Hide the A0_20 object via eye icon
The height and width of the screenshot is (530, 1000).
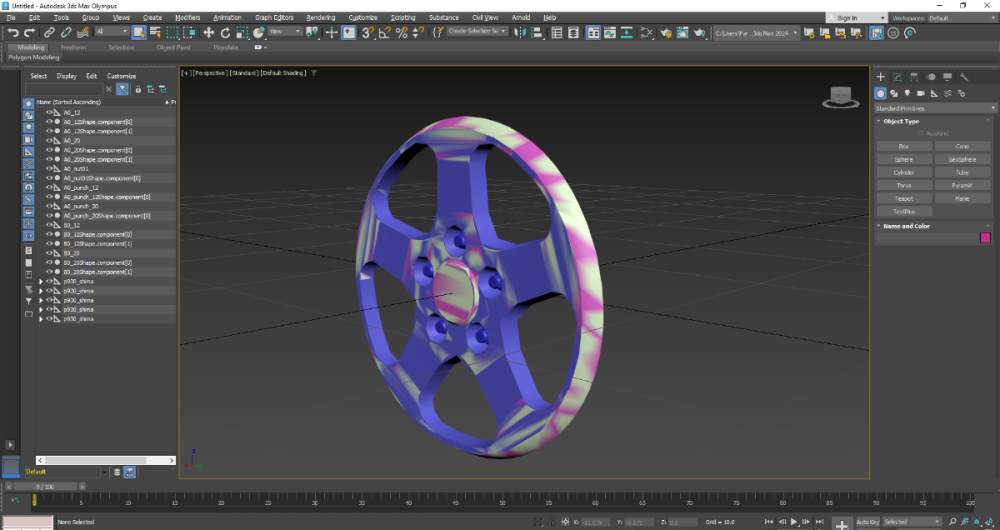point(49,140)
